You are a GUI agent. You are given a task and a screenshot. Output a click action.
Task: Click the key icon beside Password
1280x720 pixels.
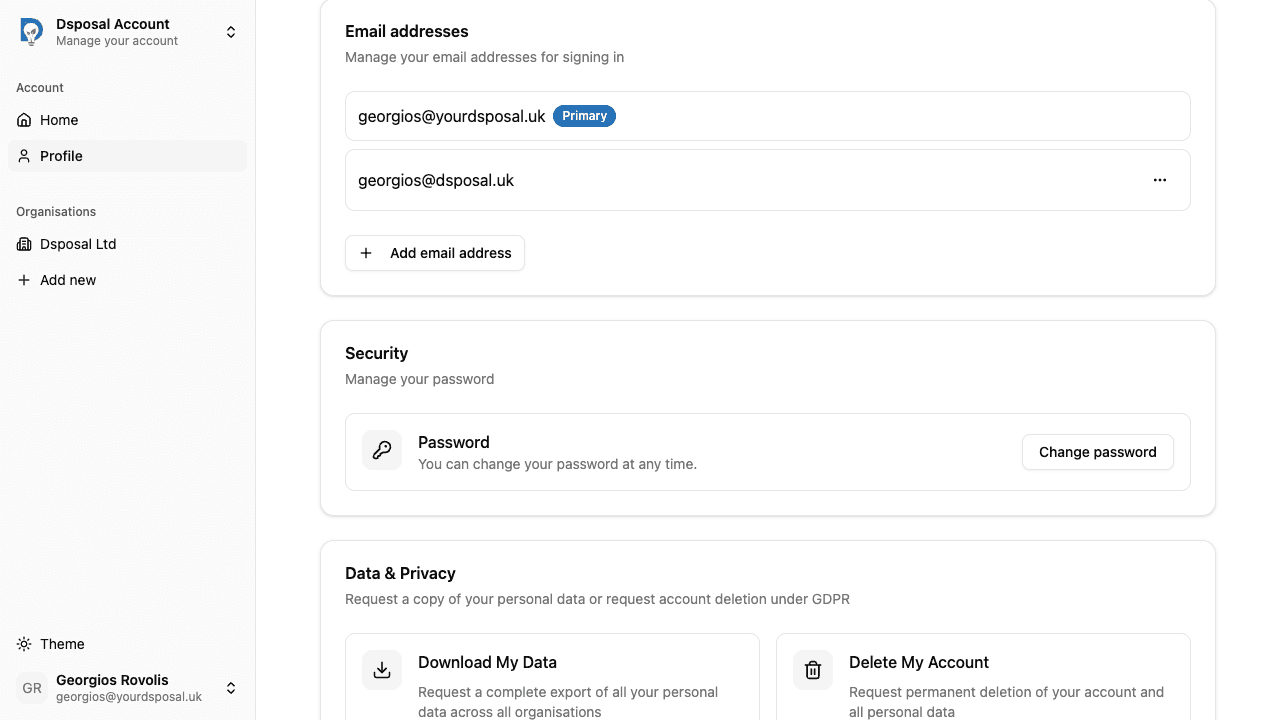(381, 450)
